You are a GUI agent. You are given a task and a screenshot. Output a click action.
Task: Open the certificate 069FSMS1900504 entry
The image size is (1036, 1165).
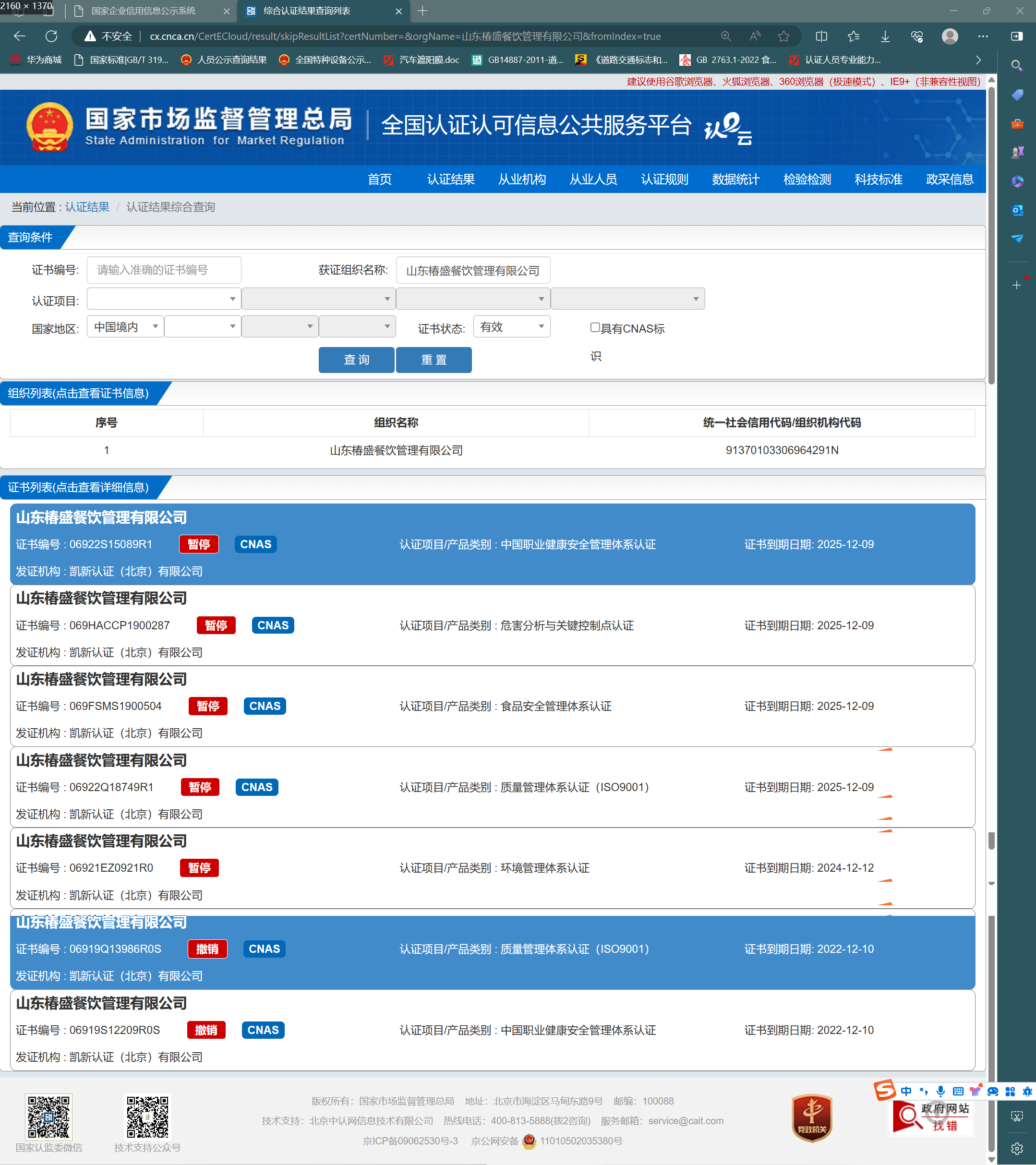pyautogui.click(x=493, y=706)
